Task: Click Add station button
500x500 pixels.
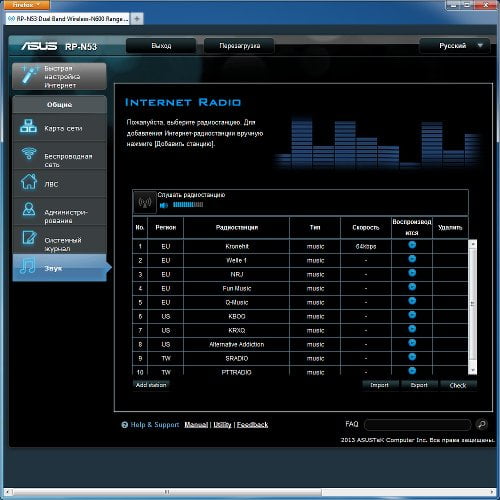Action: click(x=151, y=385)
